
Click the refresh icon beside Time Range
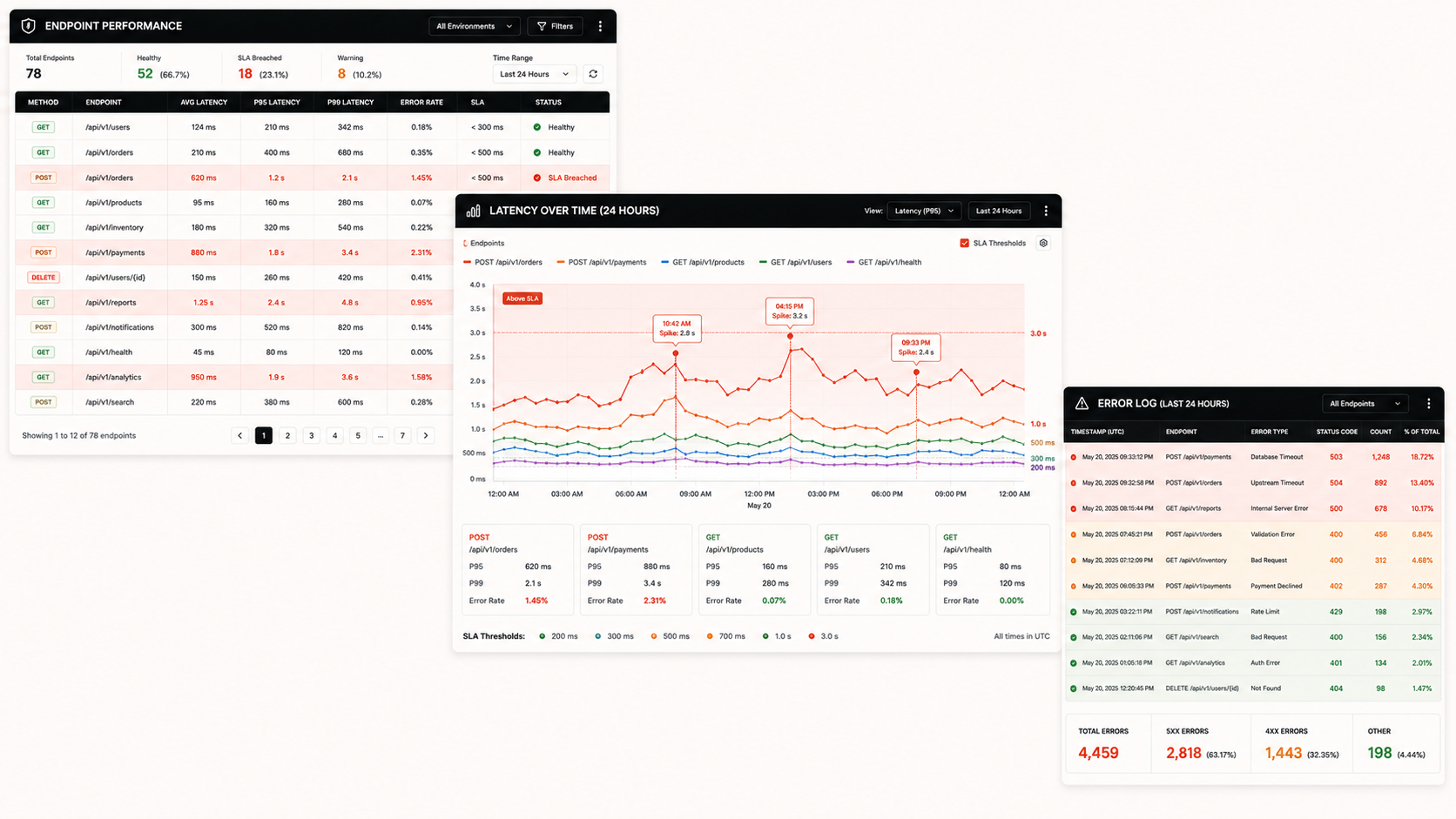[593, 74]
